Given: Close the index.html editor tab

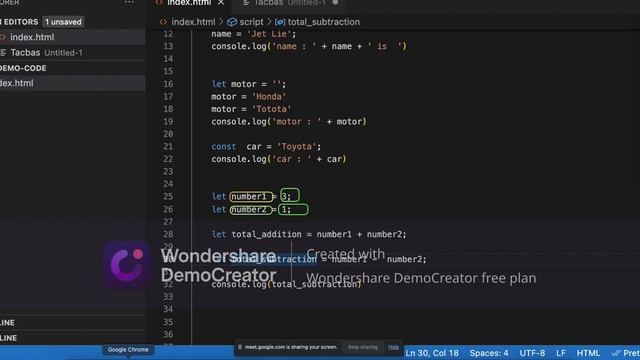Looking at the screenshot, I should 221,3.
